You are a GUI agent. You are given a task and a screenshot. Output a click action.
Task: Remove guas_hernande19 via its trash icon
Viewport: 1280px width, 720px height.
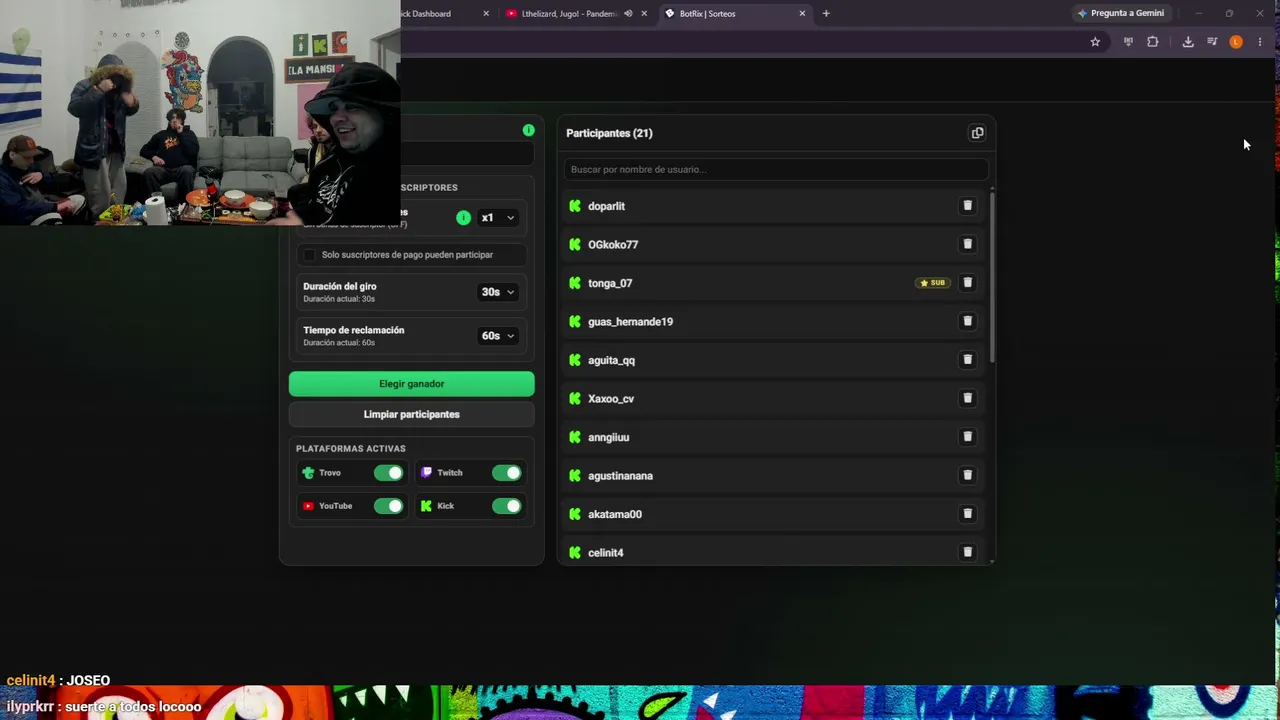967,321
